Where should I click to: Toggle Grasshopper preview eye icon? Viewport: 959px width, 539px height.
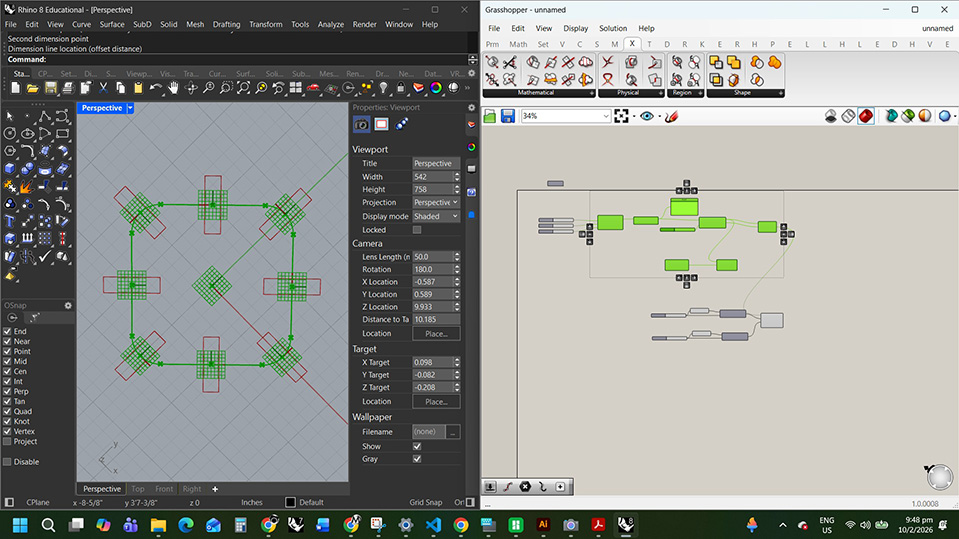tap(647, 116)
